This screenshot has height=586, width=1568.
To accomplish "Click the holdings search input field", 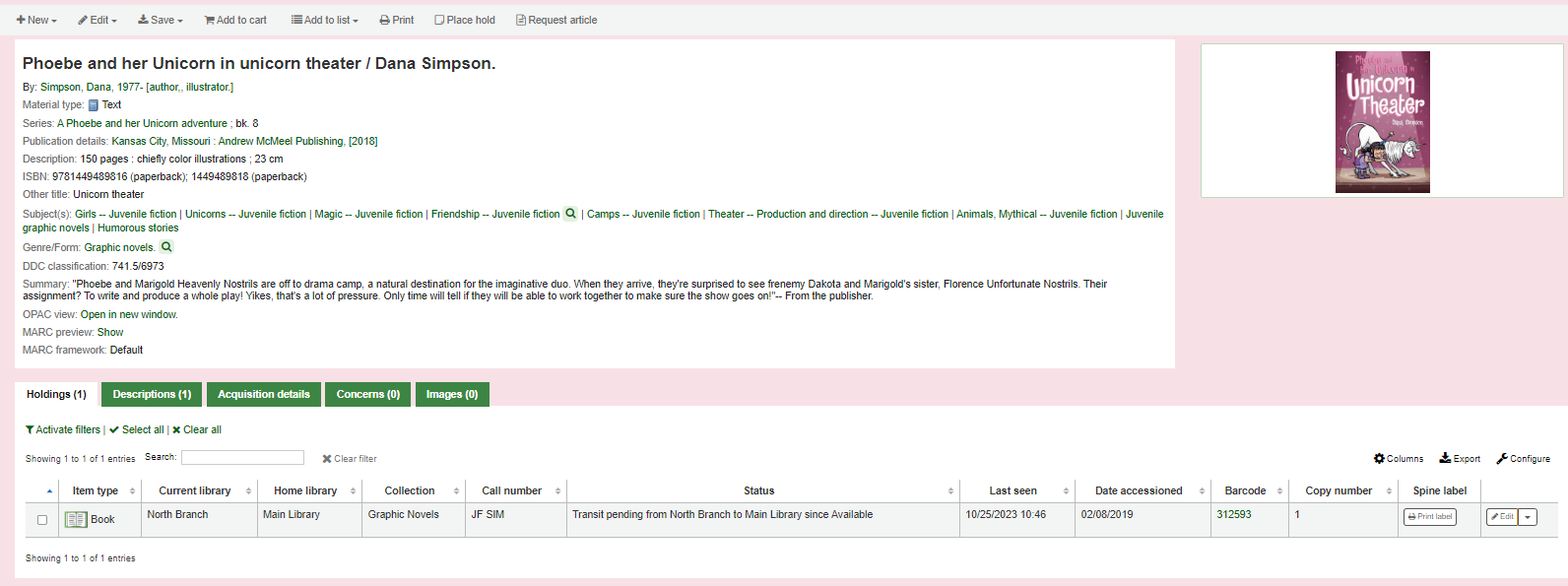I will (242, 457).
